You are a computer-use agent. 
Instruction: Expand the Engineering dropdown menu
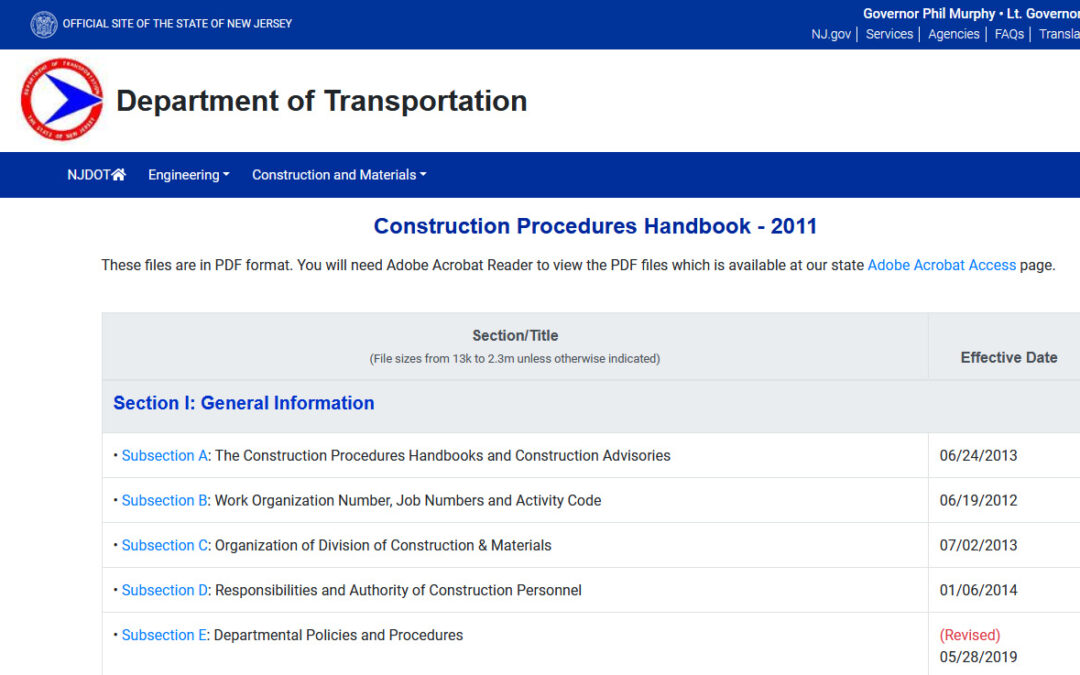188,175
